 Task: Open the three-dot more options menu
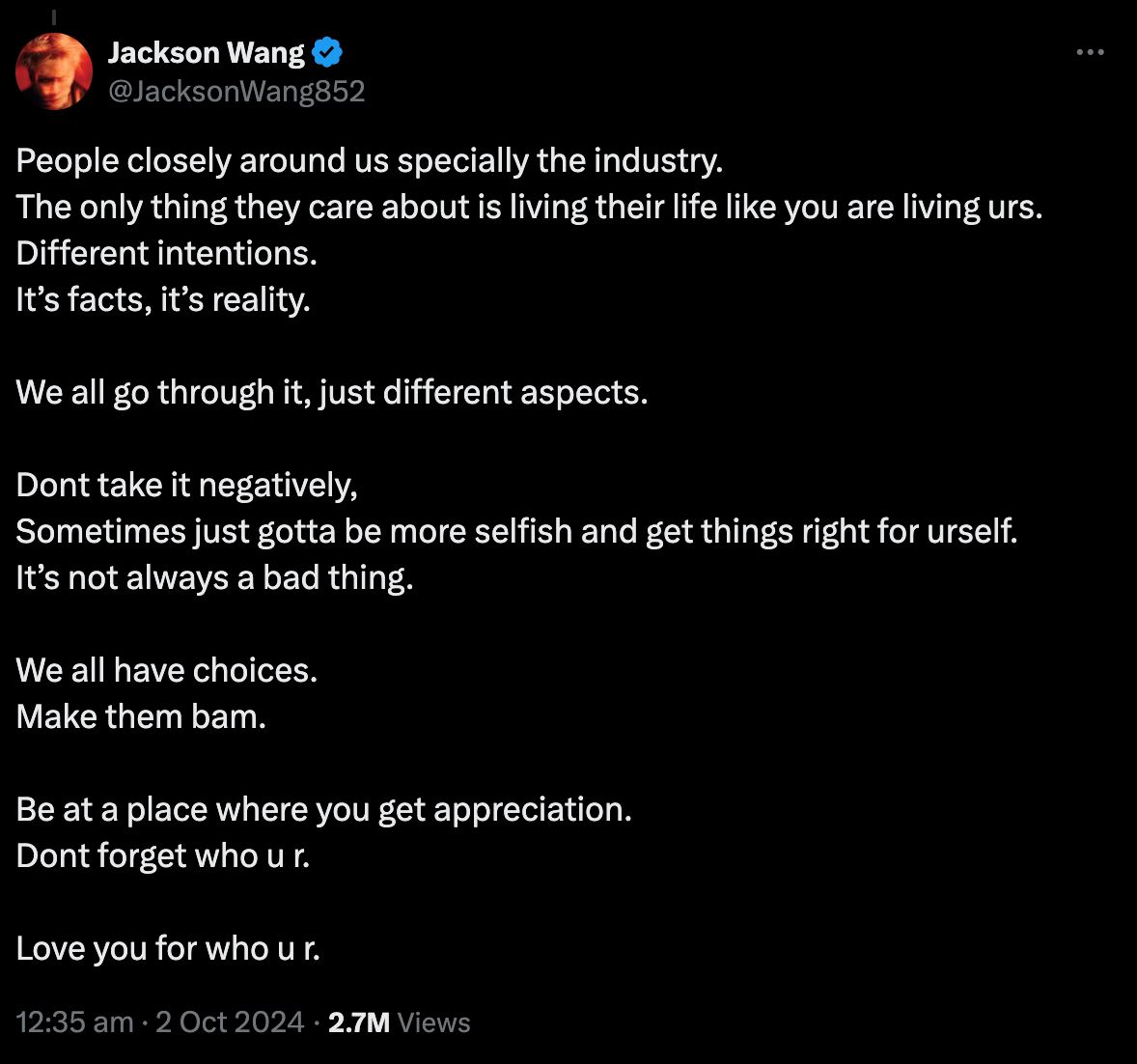pyautogui.click(x=1090, y=52)
